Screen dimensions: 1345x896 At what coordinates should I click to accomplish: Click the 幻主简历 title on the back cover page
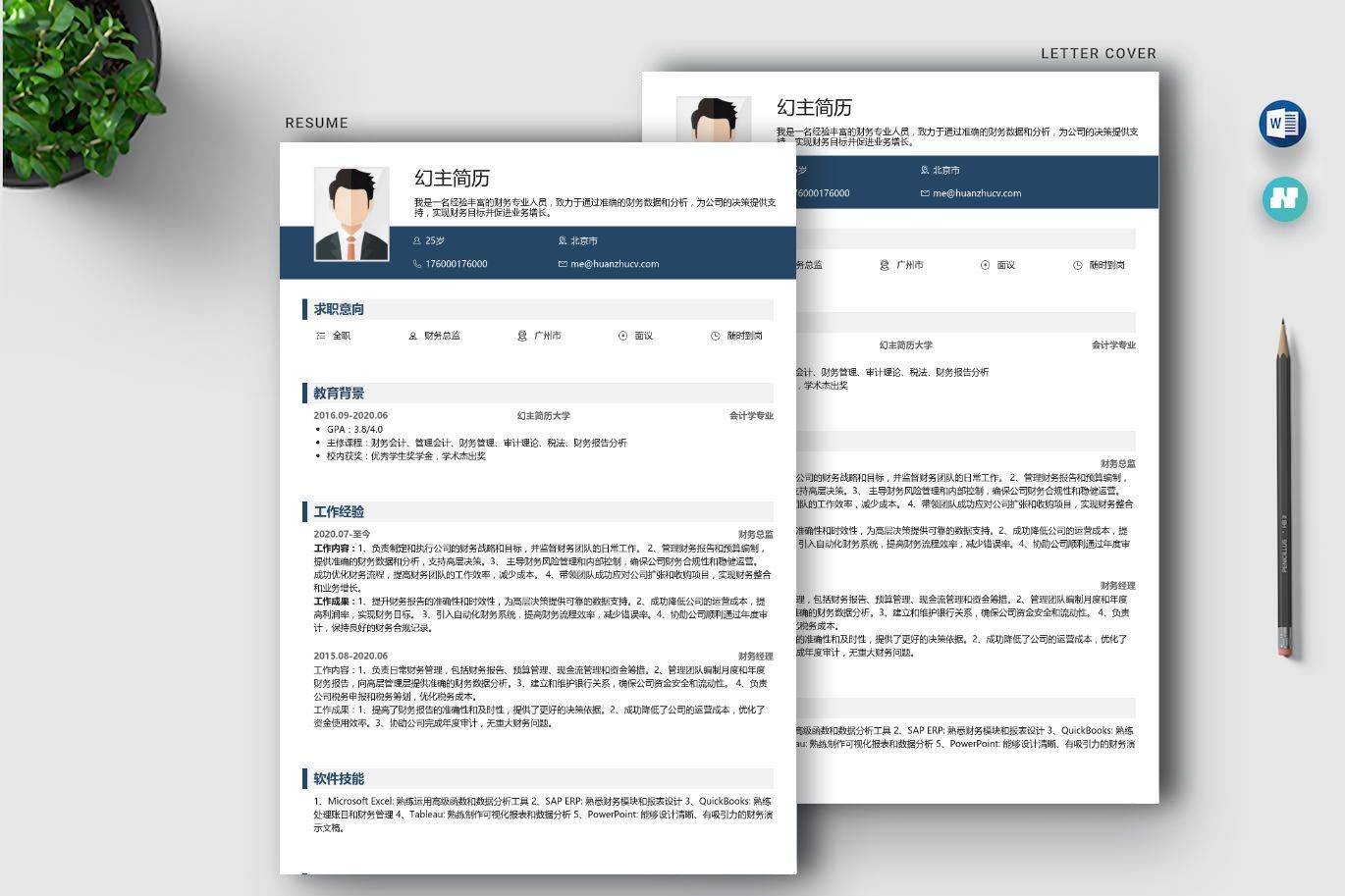pyautogui.click(x=814, y=107)
